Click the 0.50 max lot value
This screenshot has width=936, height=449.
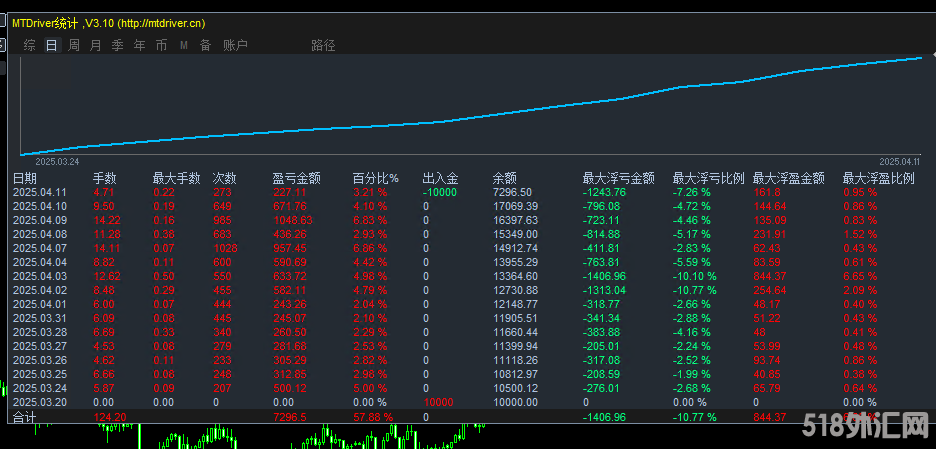tap(164, 276)
